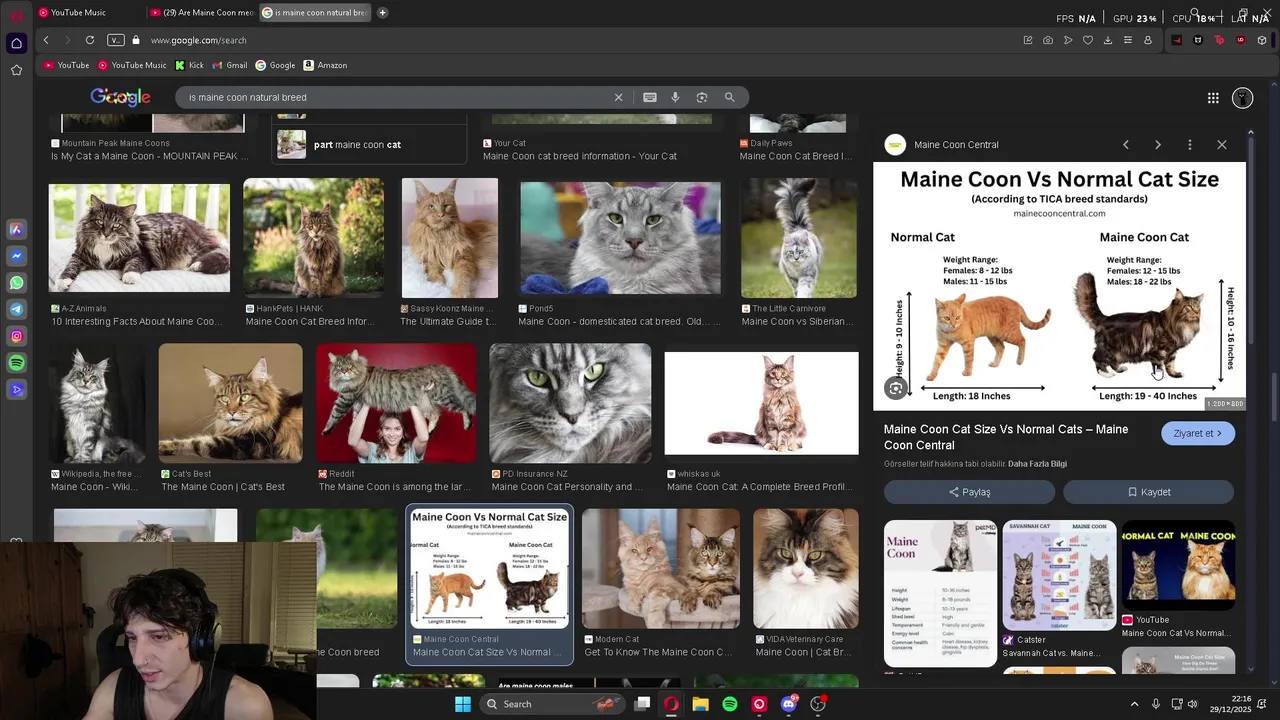Open the YouTube Maine Coon Cat Vs Normal related image

[x=1178, y=565]
